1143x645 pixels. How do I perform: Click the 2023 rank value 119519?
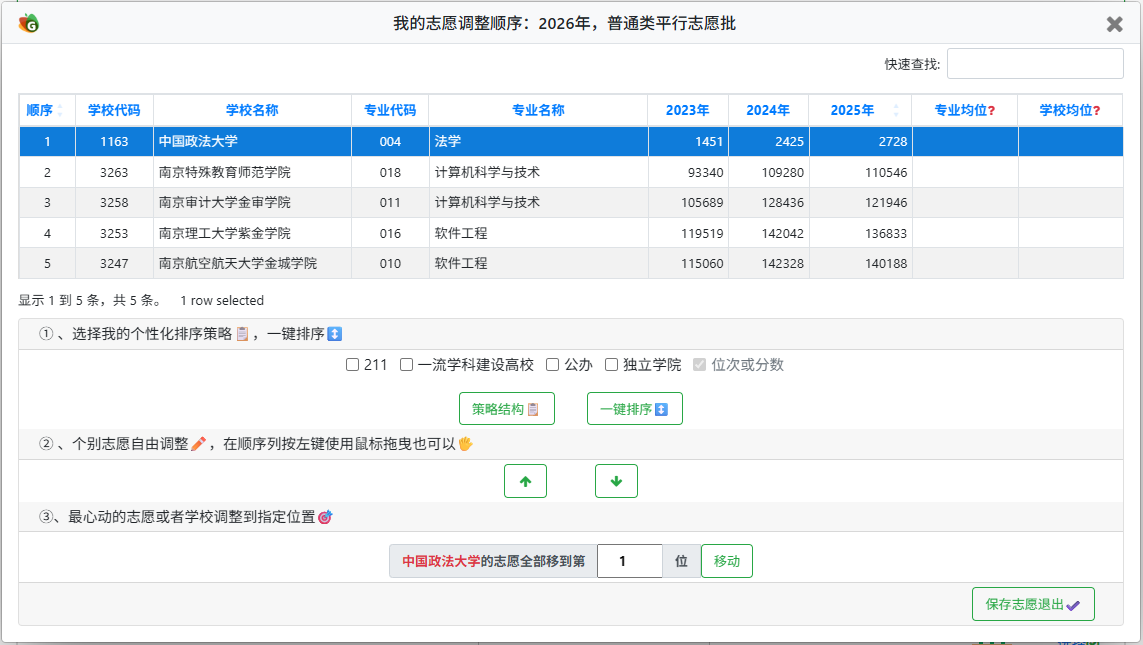click(702, 233)
